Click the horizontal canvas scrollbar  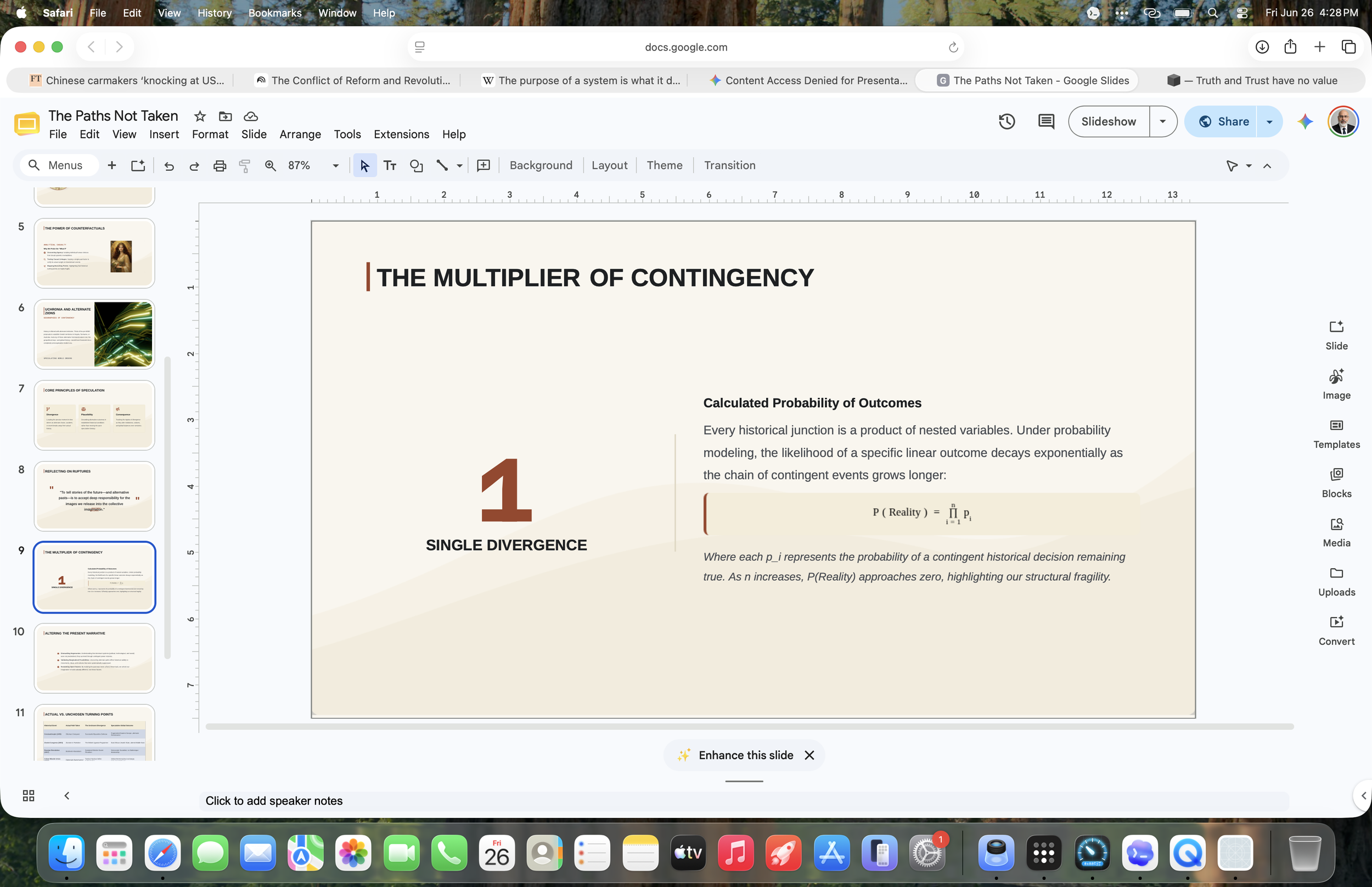pyautogui.click(x=749, y=726)
